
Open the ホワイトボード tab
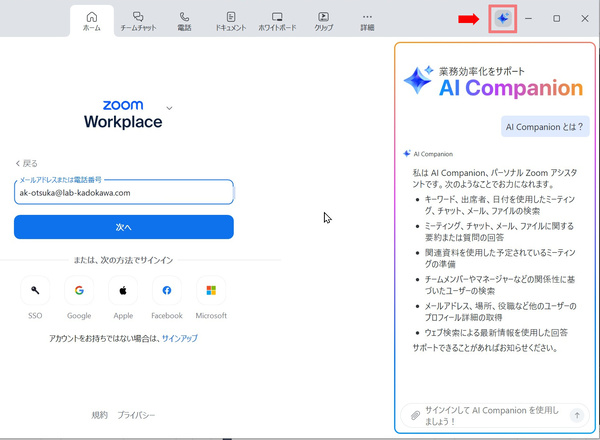click(x=277, y=21)
